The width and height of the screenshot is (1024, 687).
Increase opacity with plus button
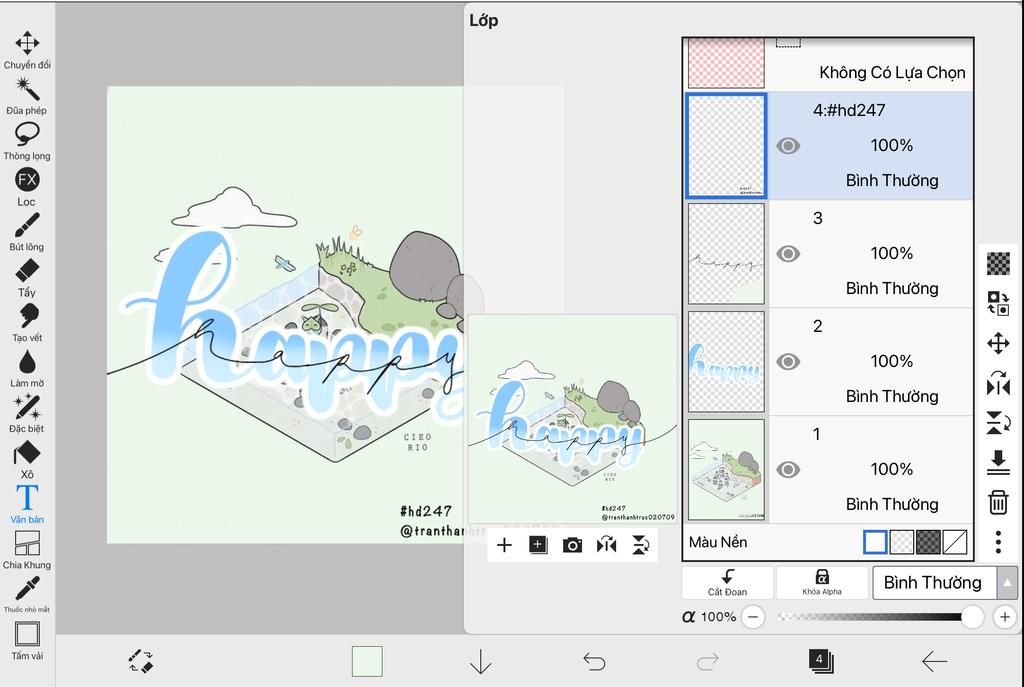click(1004, 617)
